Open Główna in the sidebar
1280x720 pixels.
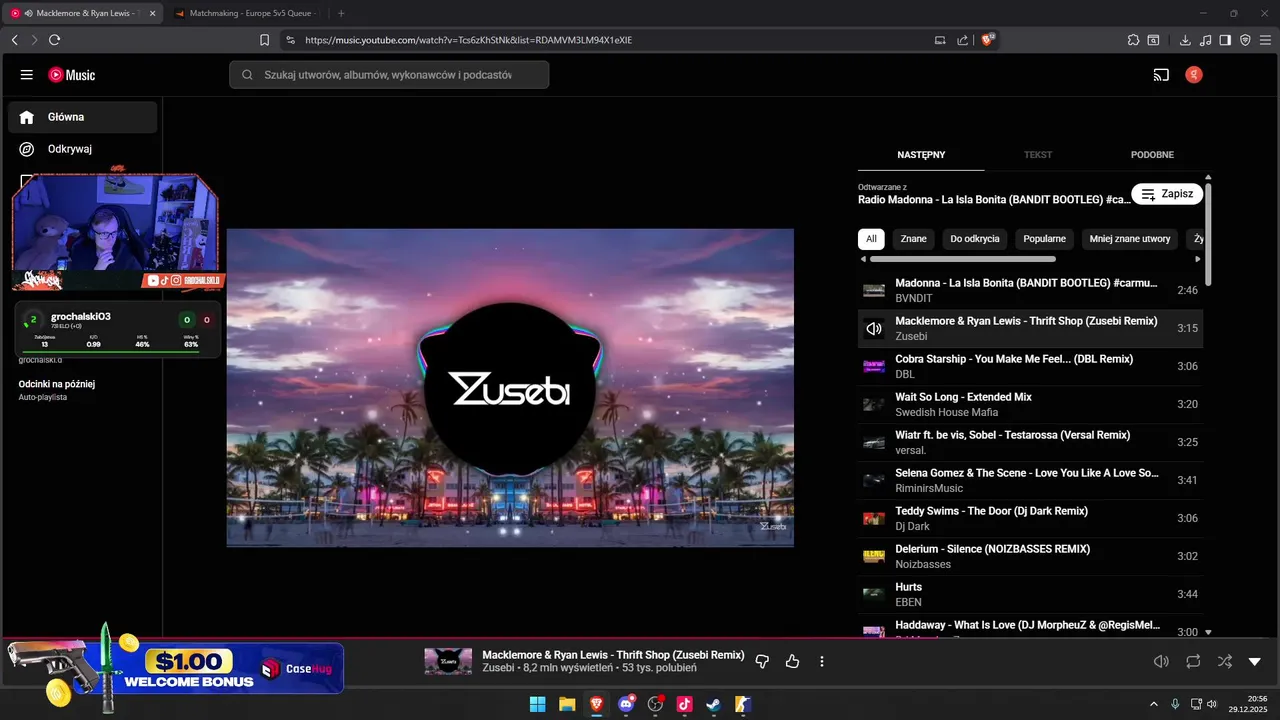click(82, 117)
